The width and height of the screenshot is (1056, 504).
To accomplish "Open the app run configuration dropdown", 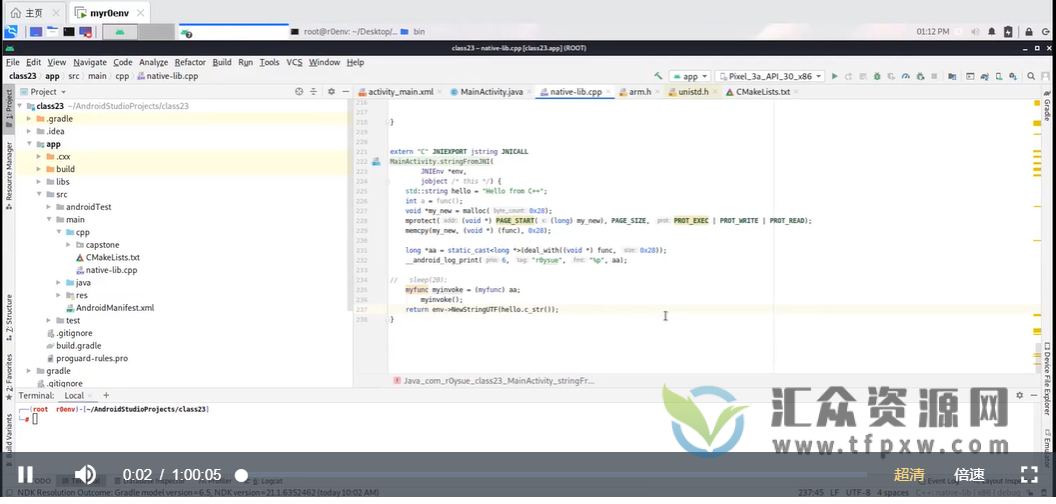I will pyautogui.click(x=690, y=76).
